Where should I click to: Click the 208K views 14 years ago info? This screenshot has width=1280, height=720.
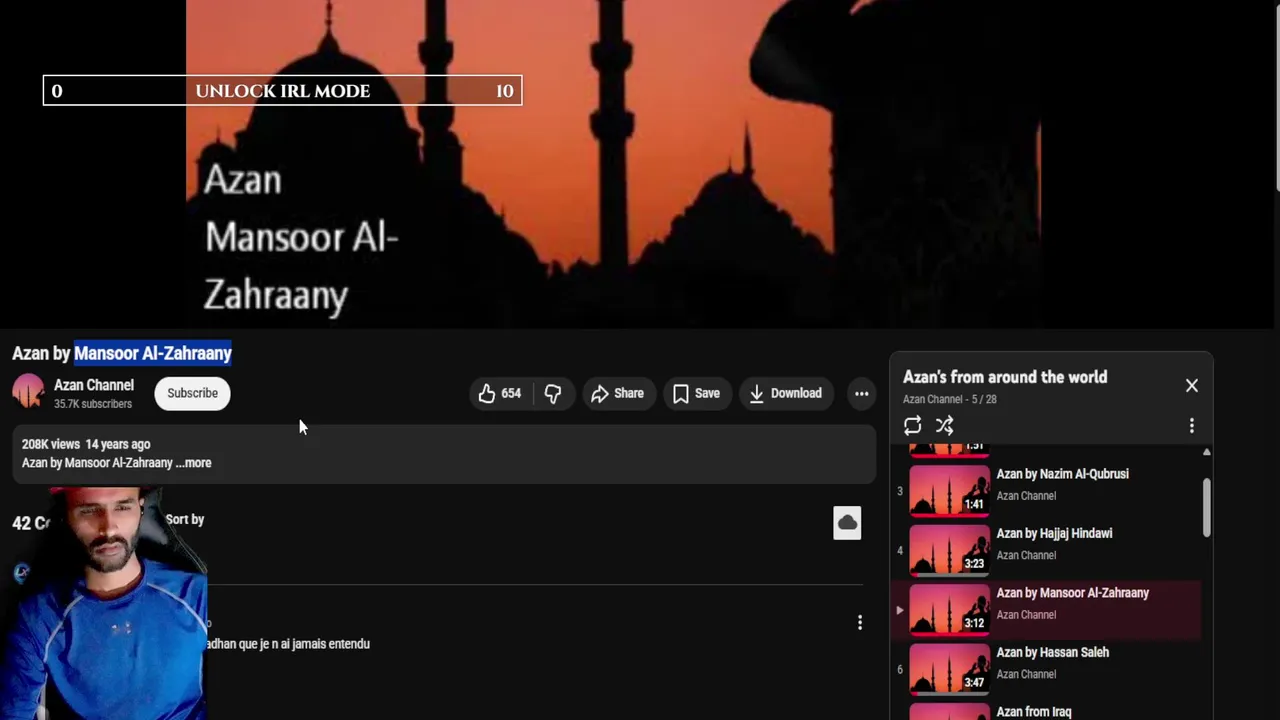point(86,444)
